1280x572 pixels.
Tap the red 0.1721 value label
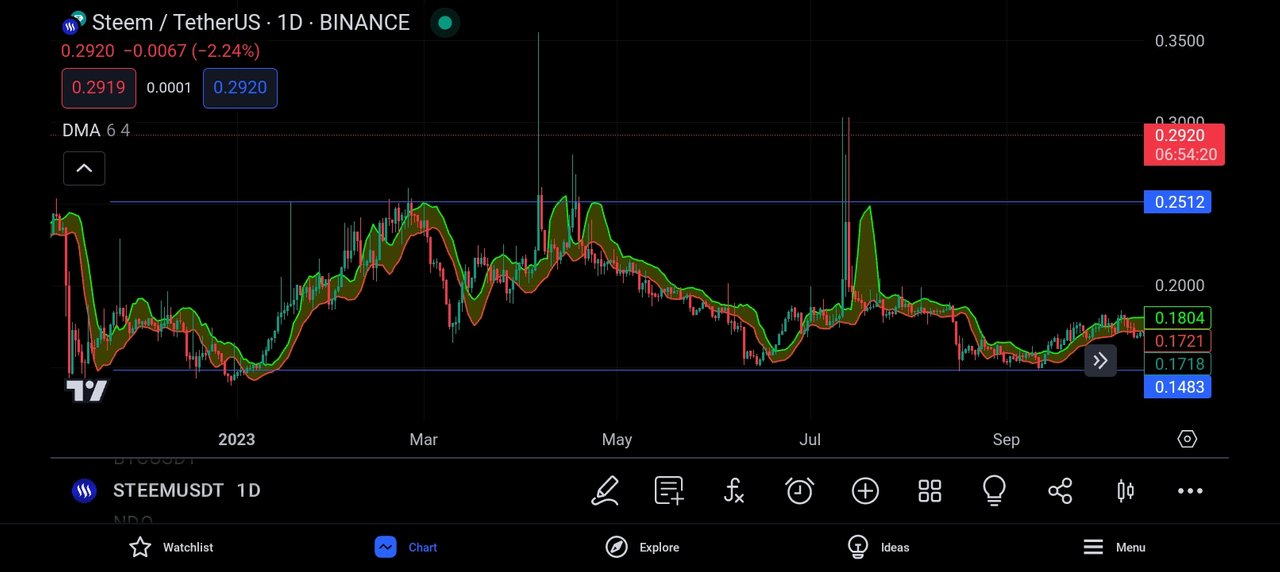click(1177, 341)
